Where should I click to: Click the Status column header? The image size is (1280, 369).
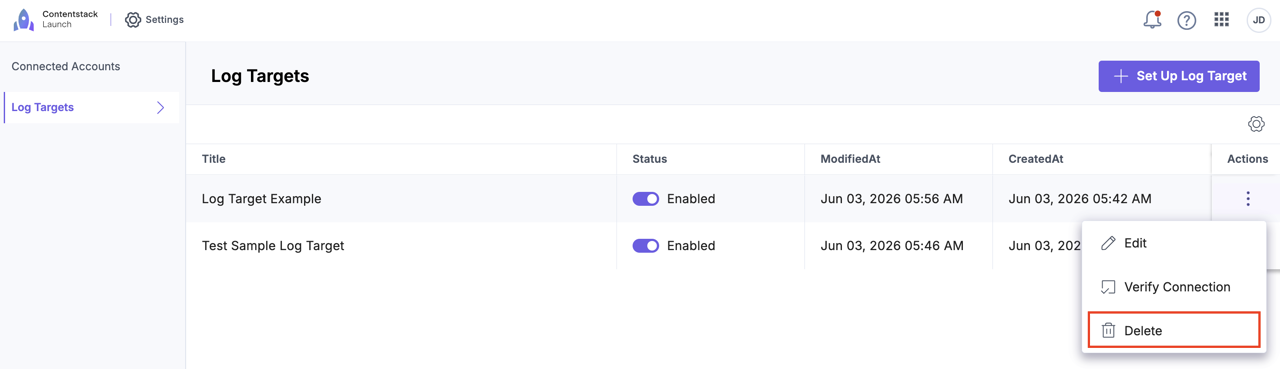click(x=650, y=159)
